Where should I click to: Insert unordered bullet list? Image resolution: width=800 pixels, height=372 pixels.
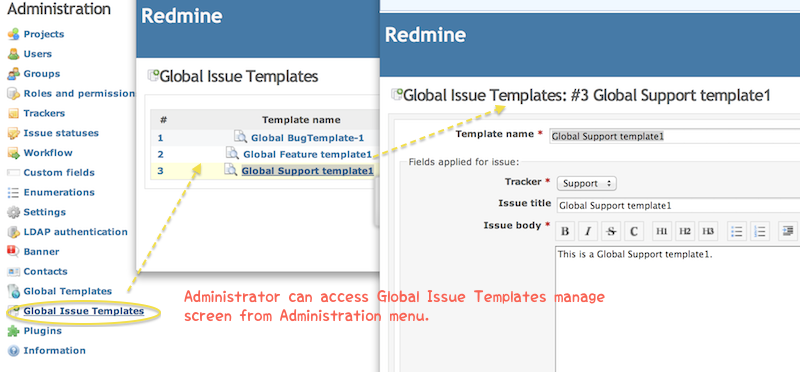(x=736, y=231)
